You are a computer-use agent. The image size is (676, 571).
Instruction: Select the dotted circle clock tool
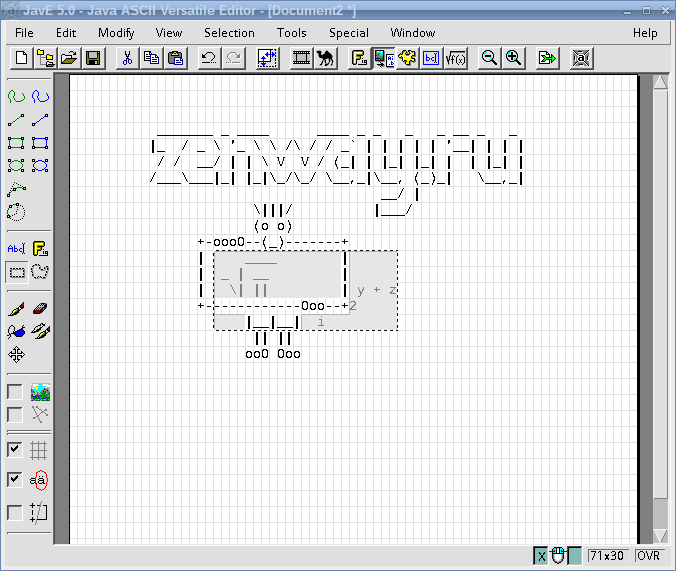[16, 212]
